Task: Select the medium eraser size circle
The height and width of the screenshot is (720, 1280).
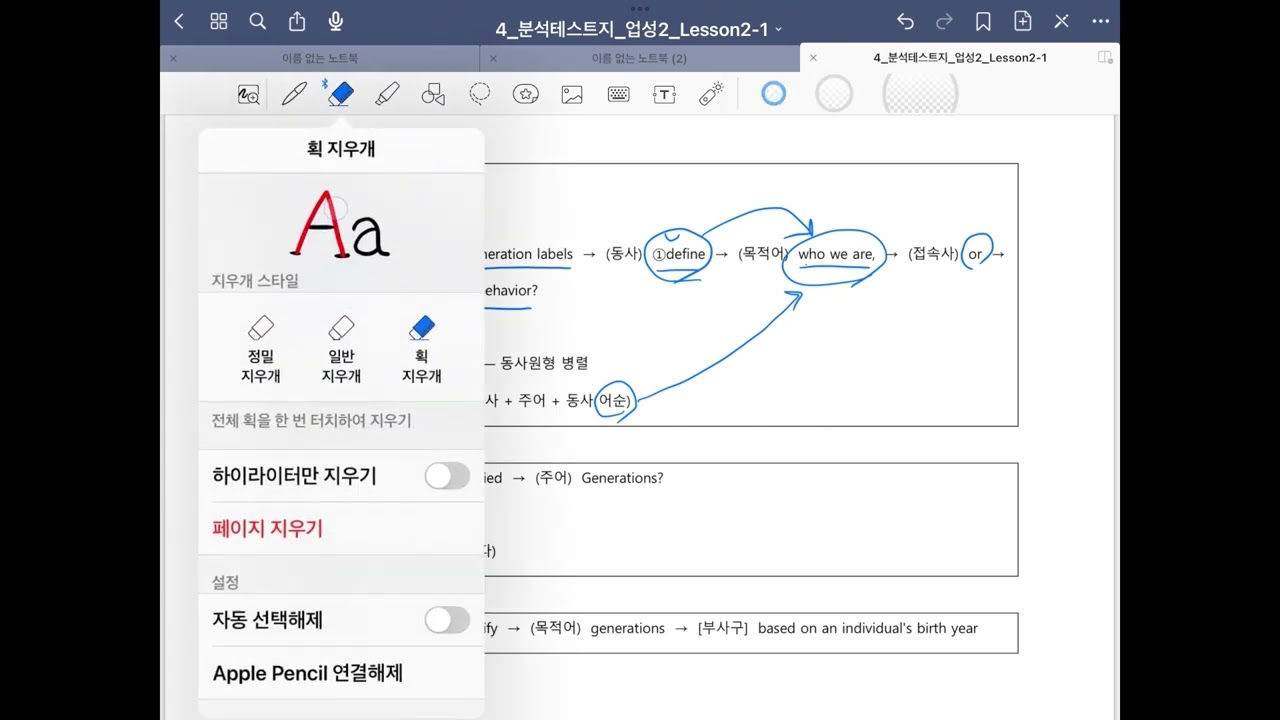Action: tap(834, 94)
